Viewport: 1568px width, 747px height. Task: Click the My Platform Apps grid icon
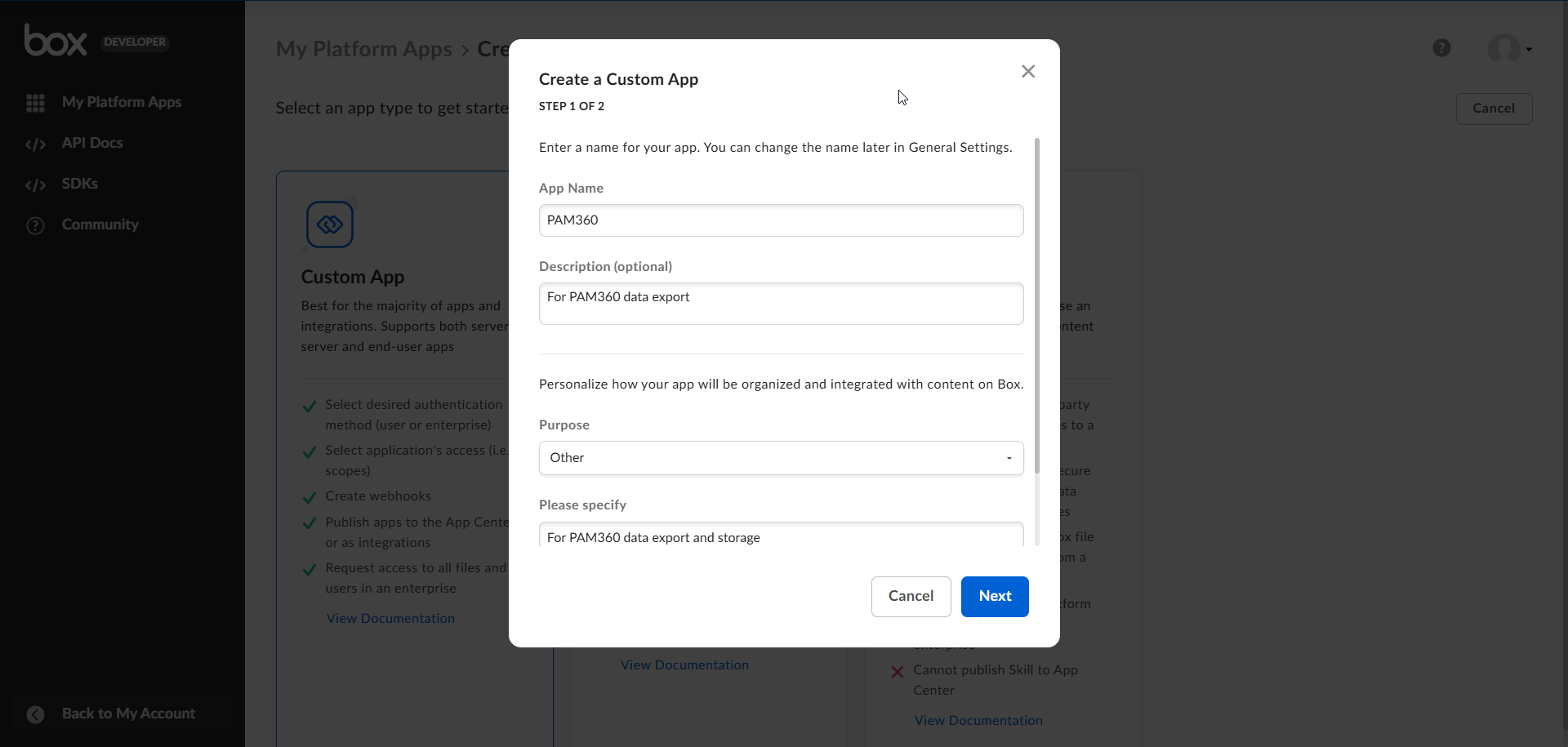(35, 103)
